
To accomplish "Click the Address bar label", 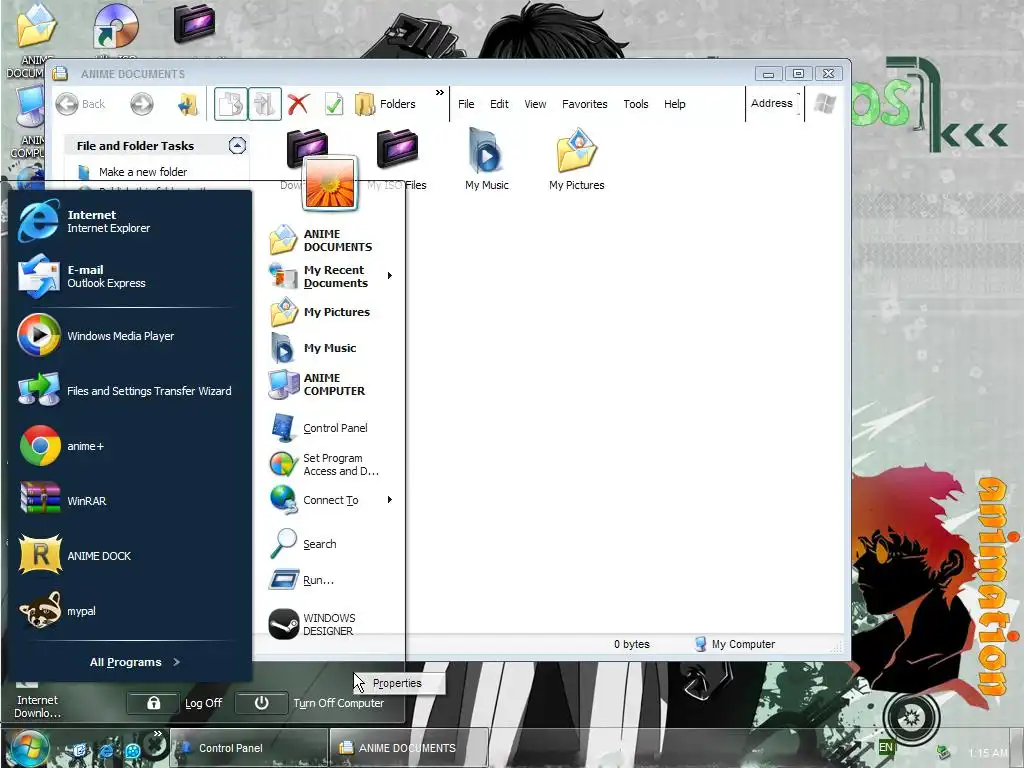I will (771, 103).
